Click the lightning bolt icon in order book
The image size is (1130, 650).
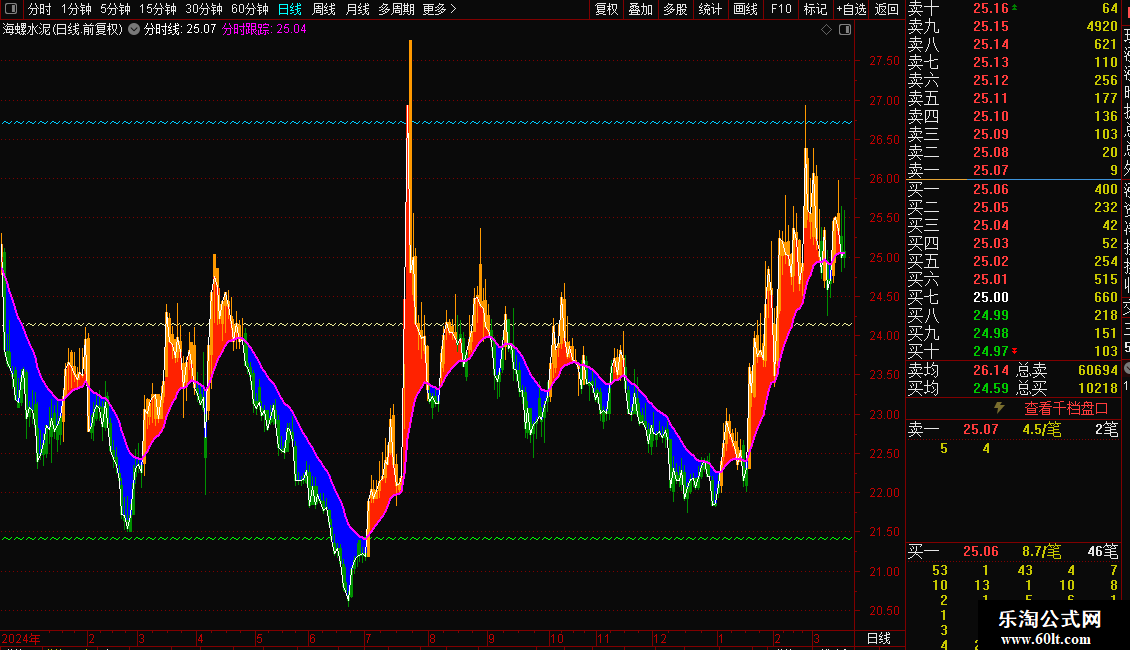(998, 408)
